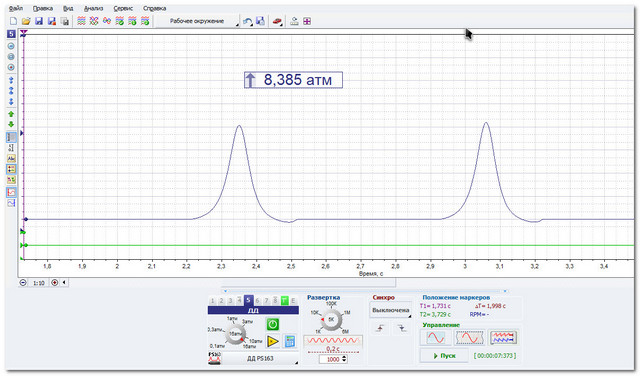Click the undo arrow icon in toolbar
Image resolution: width=640 pixels, height=376 pixels.
[x=247, y=21]
